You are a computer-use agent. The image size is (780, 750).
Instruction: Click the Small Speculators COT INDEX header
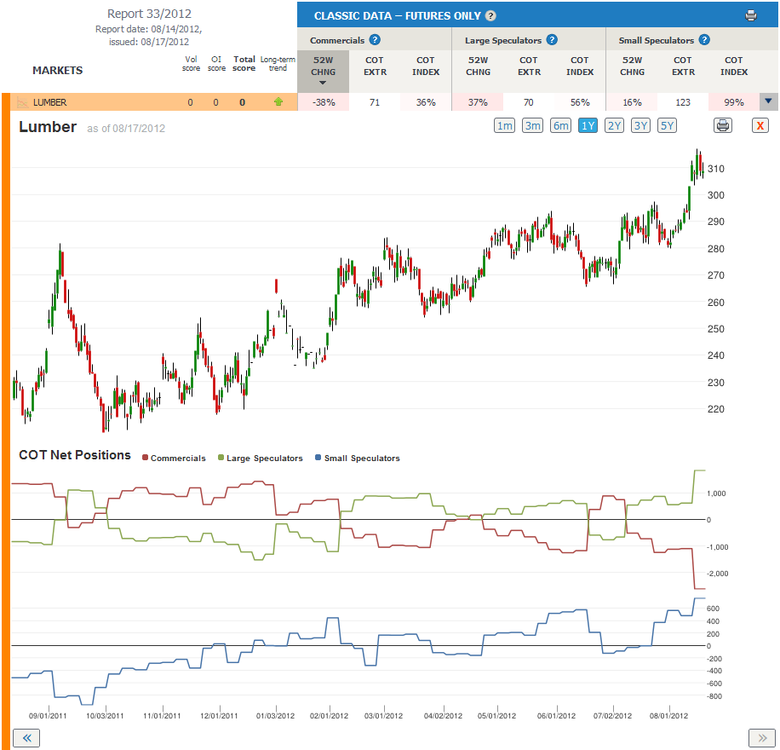point(734,66)
